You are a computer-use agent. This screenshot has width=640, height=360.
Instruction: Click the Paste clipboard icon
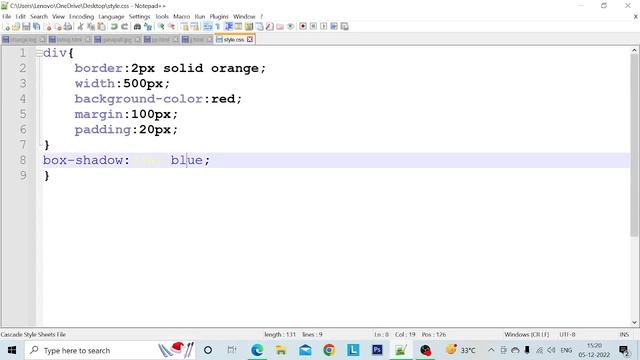pos(101,27)
